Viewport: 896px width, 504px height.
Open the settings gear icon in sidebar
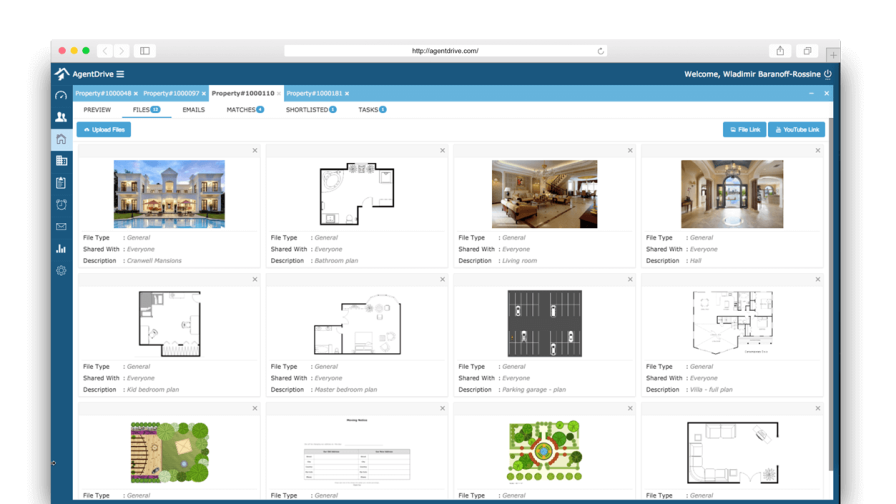tap(61, 270)
